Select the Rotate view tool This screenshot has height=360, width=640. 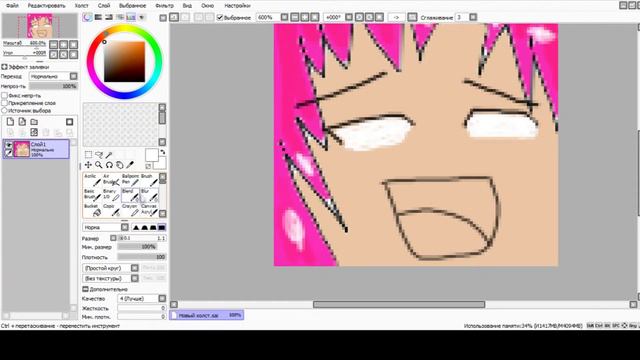[109, 165]
